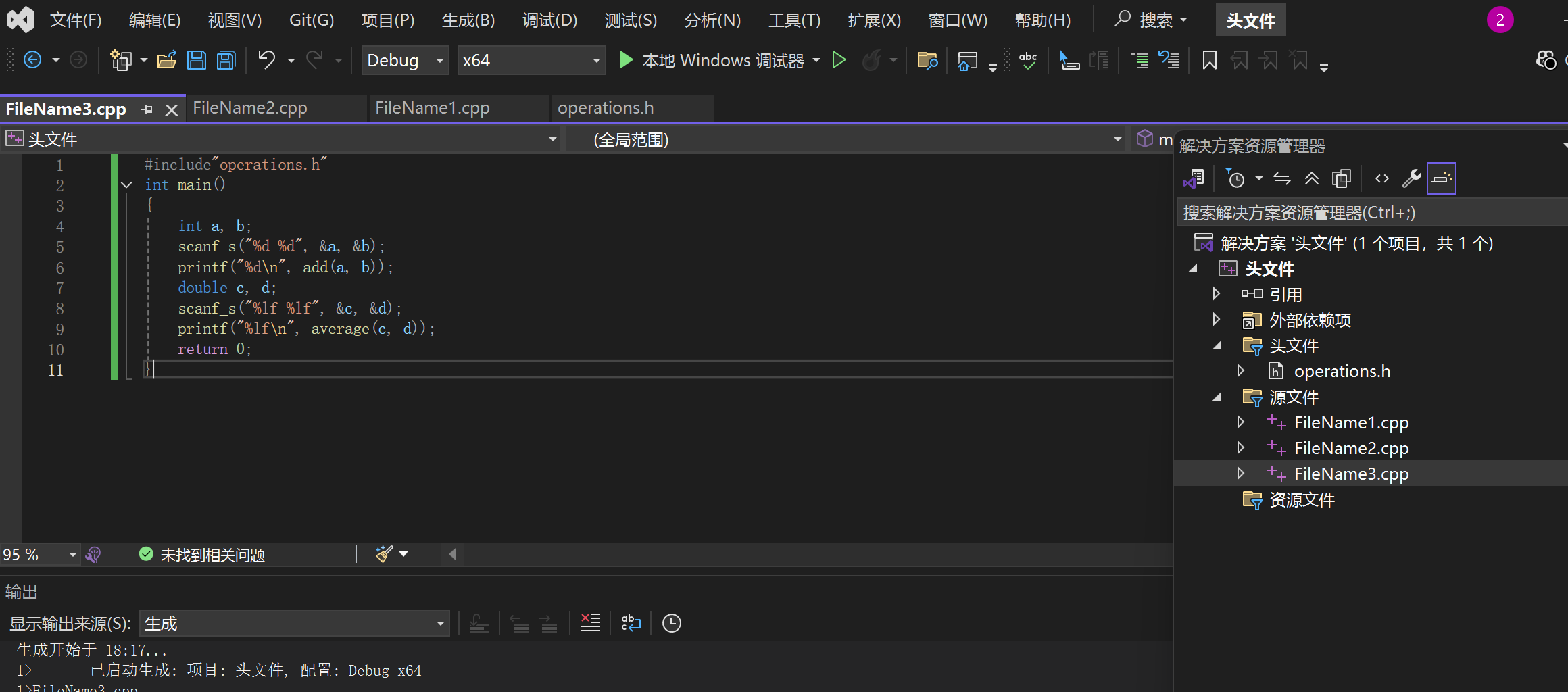Viewport: 1568px width, 692px height.
Task: Close the FileName3.cpp tab
Action: tap(172, 109)
